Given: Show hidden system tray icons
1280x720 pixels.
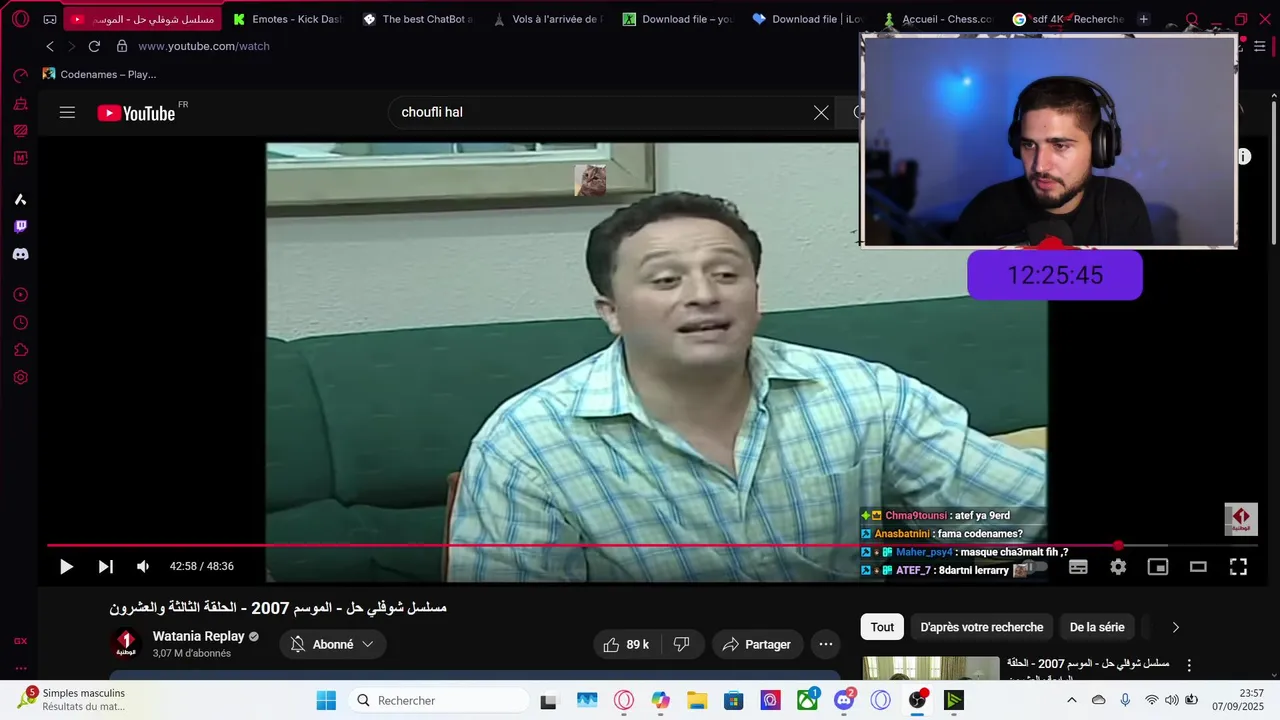Looking at the screenshot, I should click(1072, 700).
